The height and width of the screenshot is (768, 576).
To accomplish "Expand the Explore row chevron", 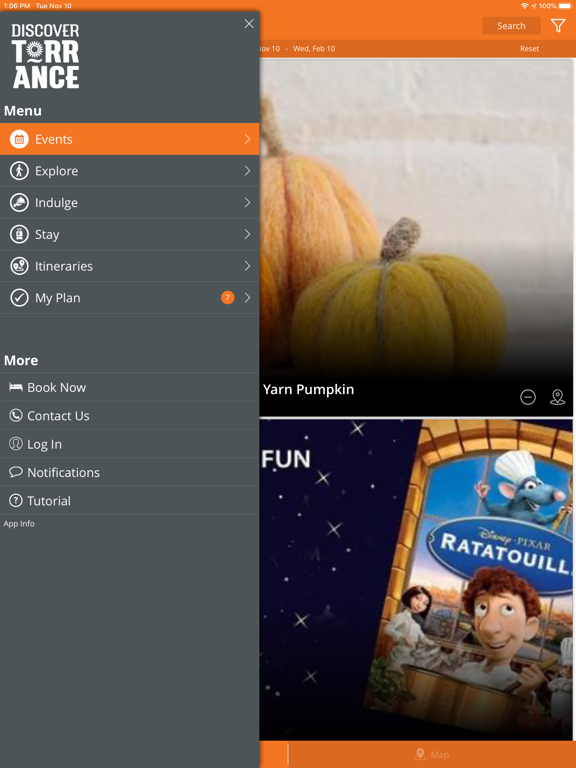I will coord(247,171).
